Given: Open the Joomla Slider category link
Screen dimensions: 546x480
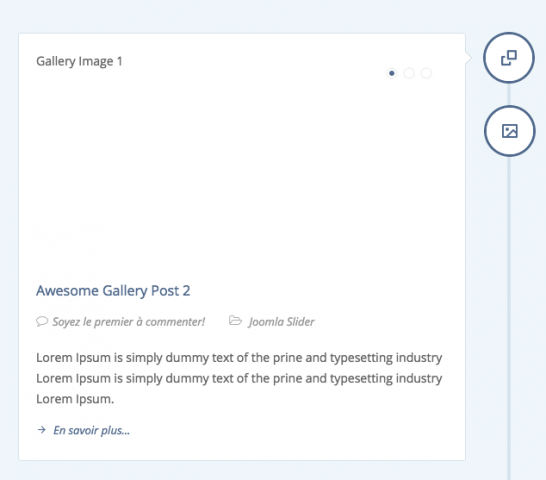Looking at the screenshot, I should pyautogui.click(x=281, y=322).
